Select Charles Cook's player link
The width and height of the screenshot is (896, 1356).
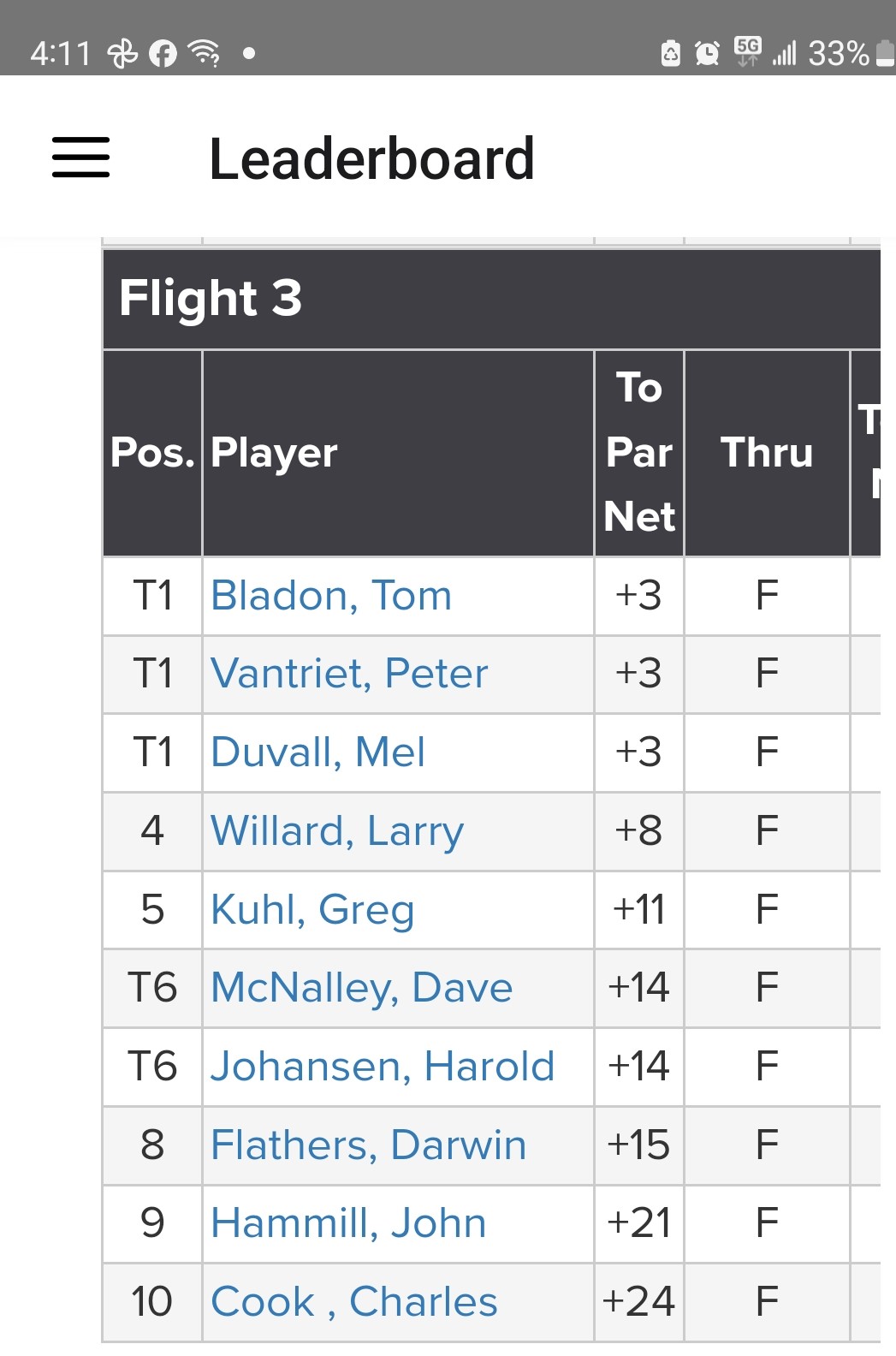point(353,1302)
